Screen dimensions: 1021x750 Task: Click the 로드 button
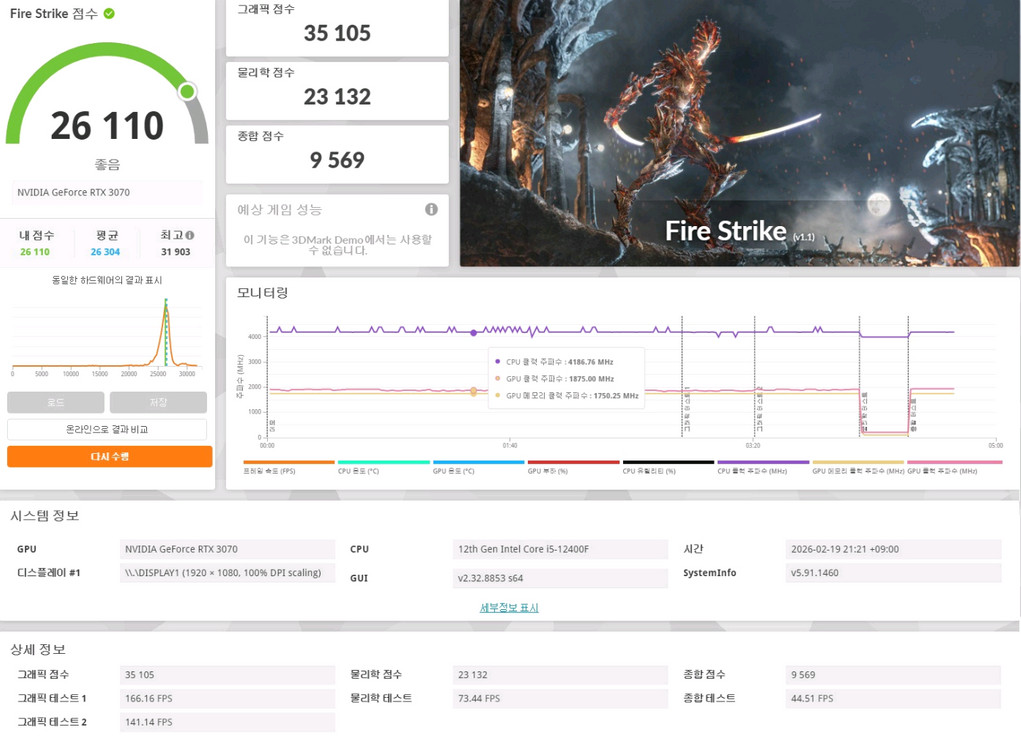pos(56,402)
